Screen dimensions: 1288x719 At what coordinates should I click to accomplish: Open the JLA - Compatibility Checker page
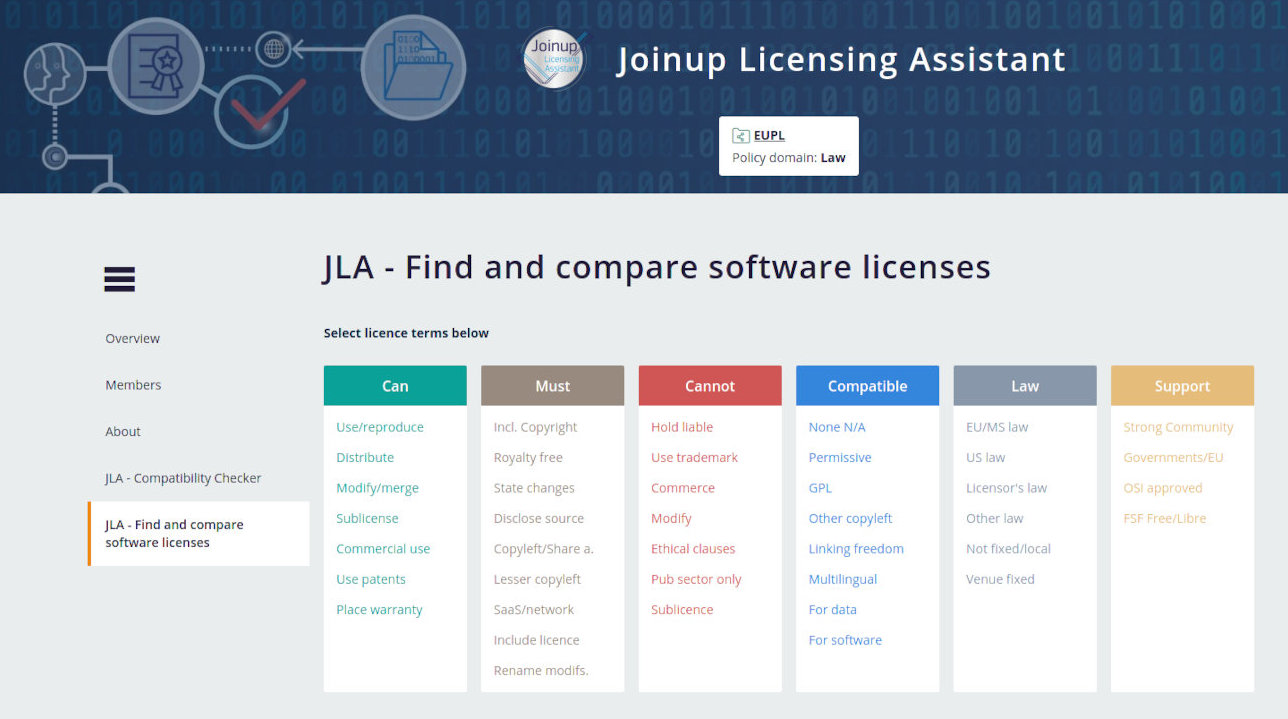point(183,478)
